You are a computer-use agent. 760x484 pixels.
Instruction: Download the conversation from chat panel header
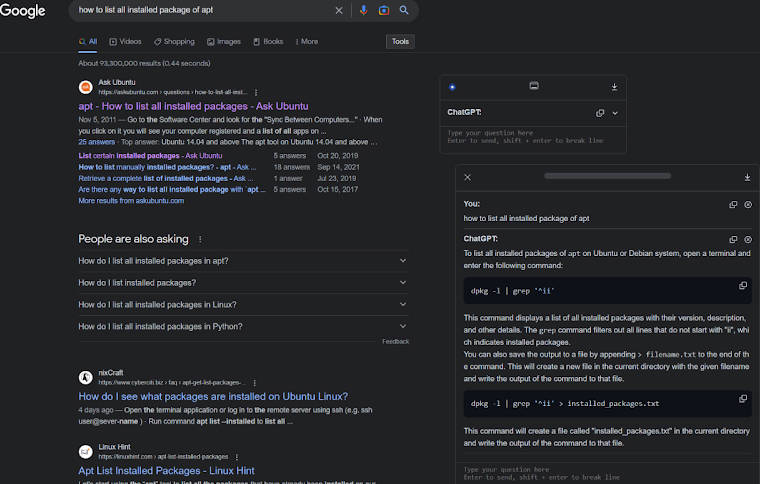tap(747, 177)
